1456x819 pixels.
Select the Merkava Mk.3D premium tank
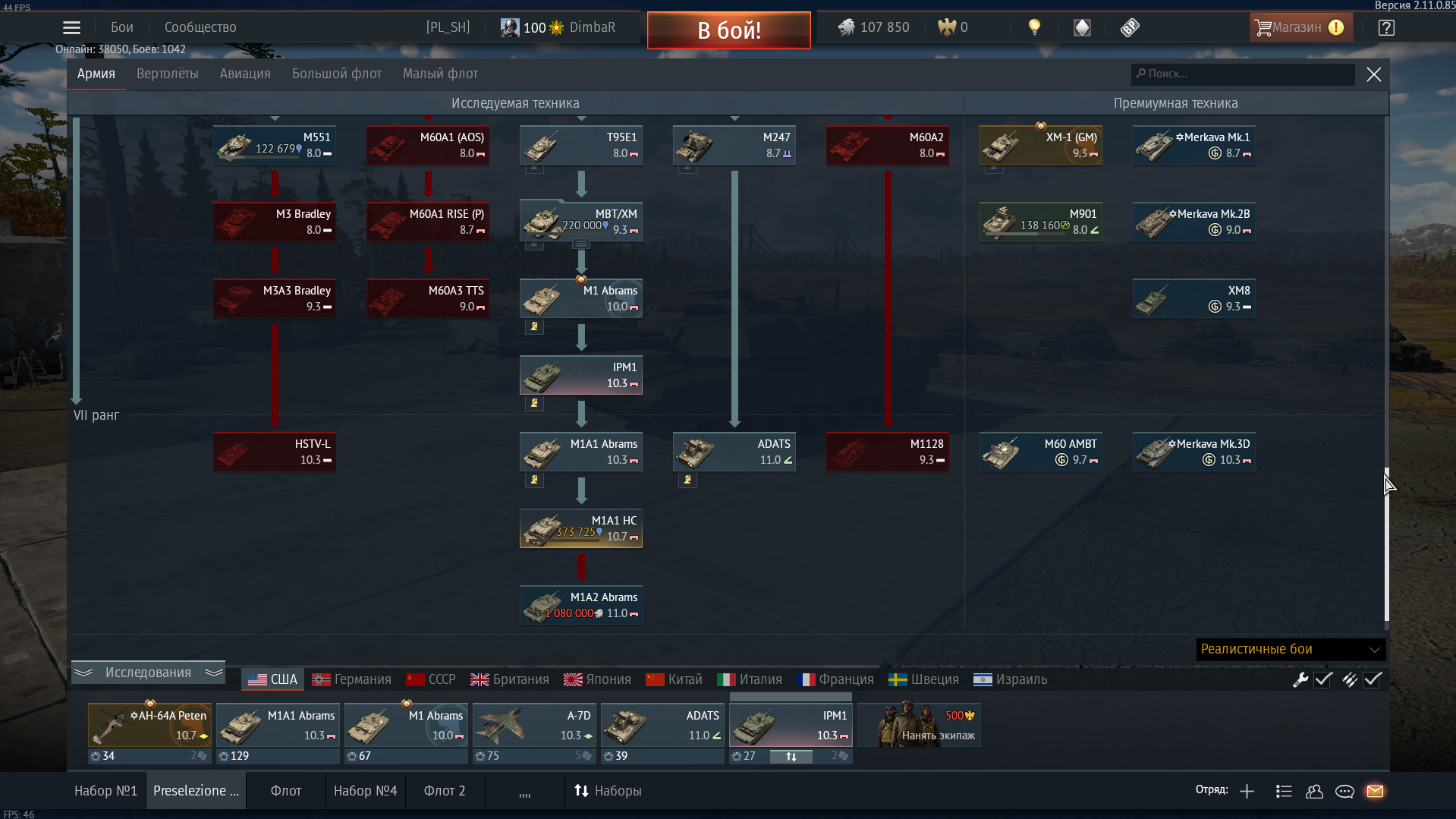[x=1194, y=452]
